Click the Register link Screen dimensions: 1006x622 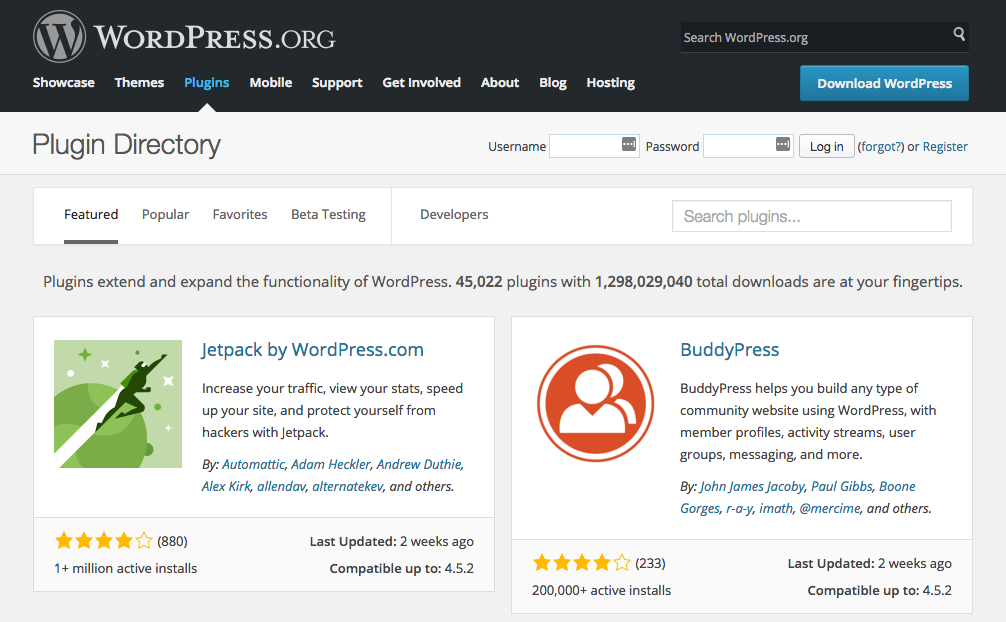(x=945, y=146)
